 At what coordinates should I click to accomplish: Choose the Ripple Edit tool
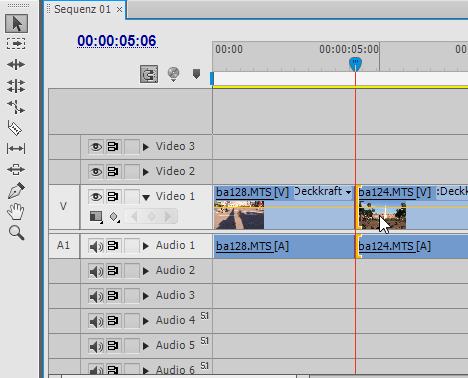click(x=16, y=64)
